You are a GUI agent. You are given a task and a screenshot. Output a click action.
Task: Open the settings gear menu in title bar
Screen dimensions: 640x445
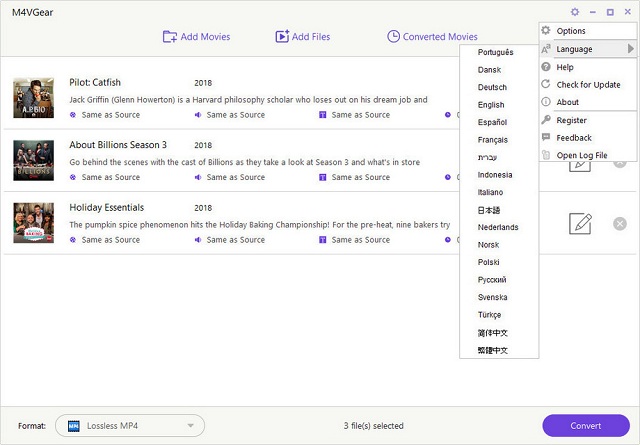coord(575,12)
